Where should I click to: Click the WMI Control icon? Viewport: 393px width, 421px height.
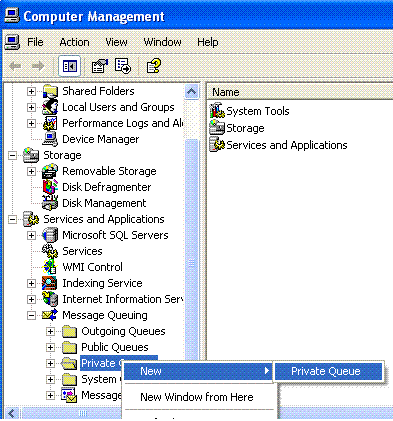point(50,267)
